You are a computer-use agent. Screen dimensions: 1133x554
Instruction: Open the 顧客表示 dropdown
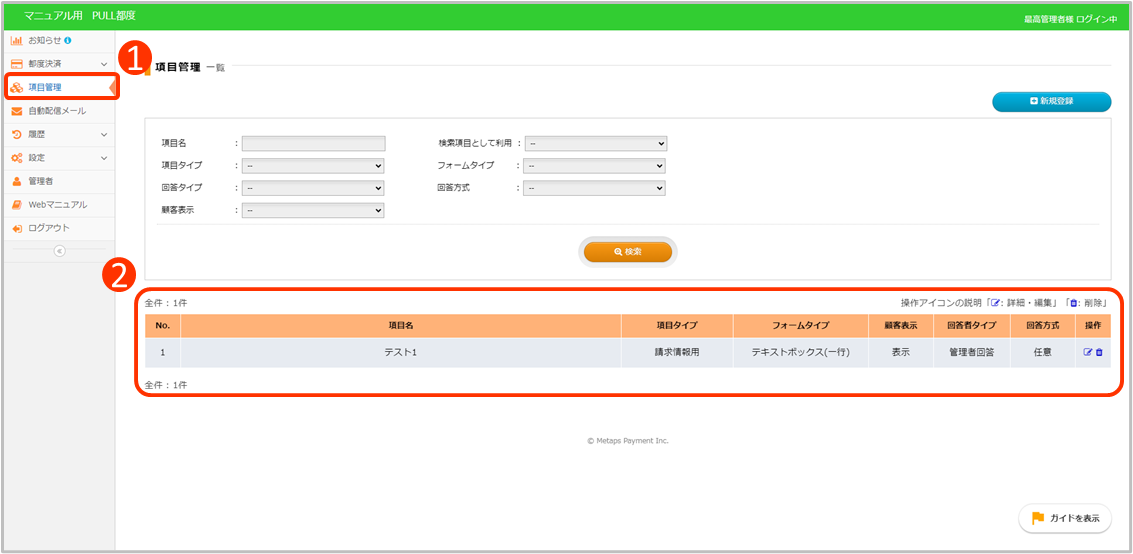[x=313, y=210]
